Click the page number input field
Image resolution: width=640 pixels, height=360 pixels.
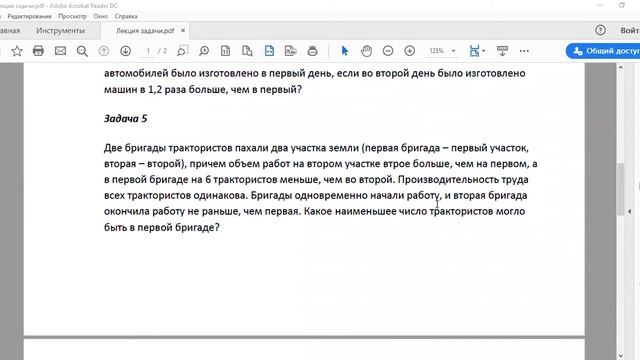[148, 51]
